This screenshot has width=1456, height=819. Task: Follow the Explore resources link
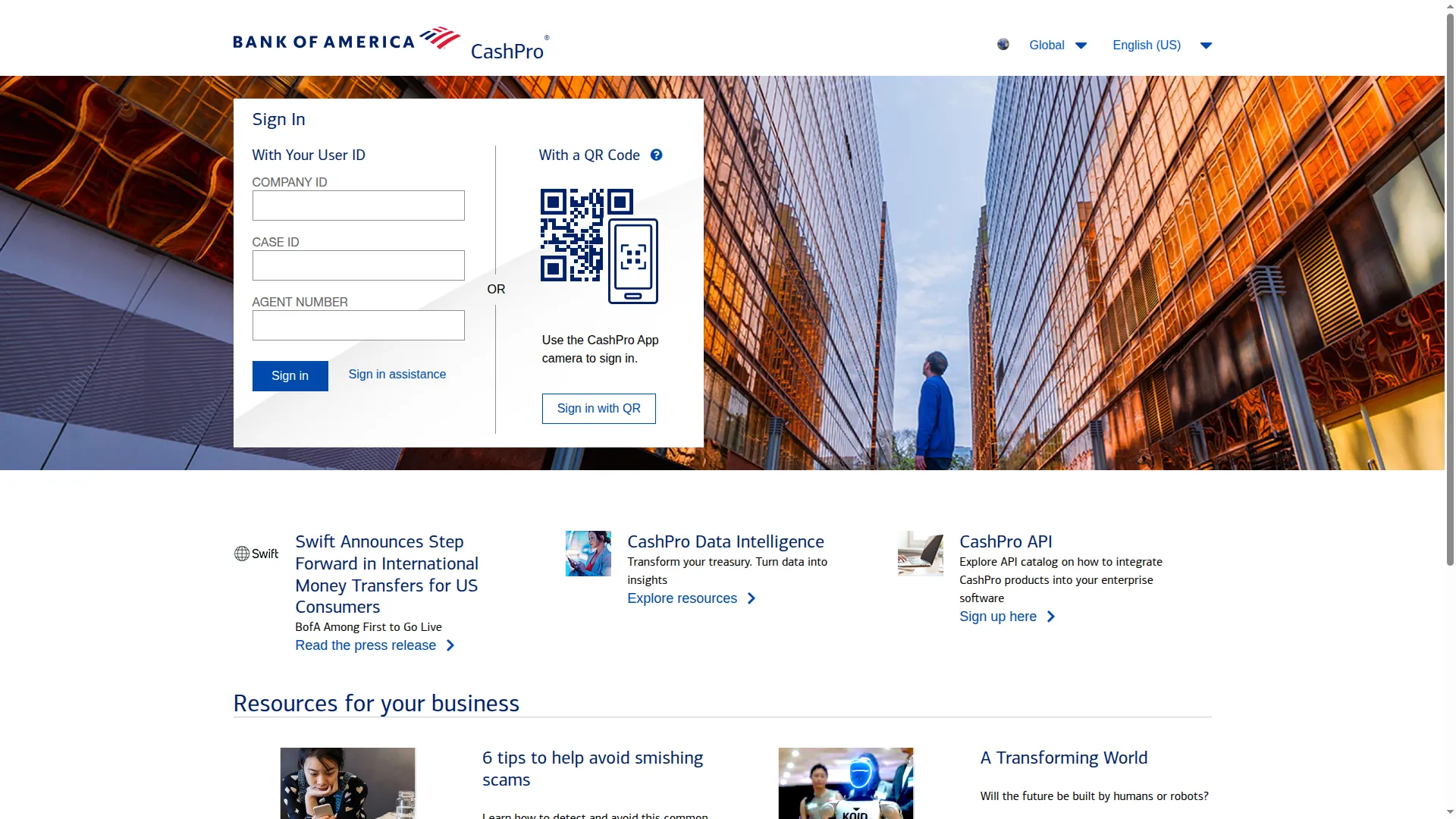[692, 598]
